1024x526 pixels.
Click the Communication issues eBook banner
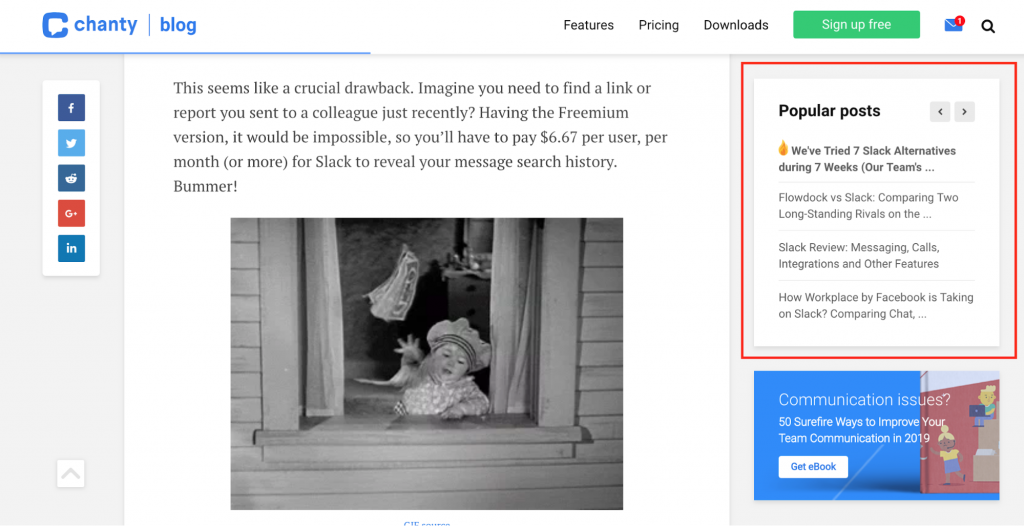point(876,436)
